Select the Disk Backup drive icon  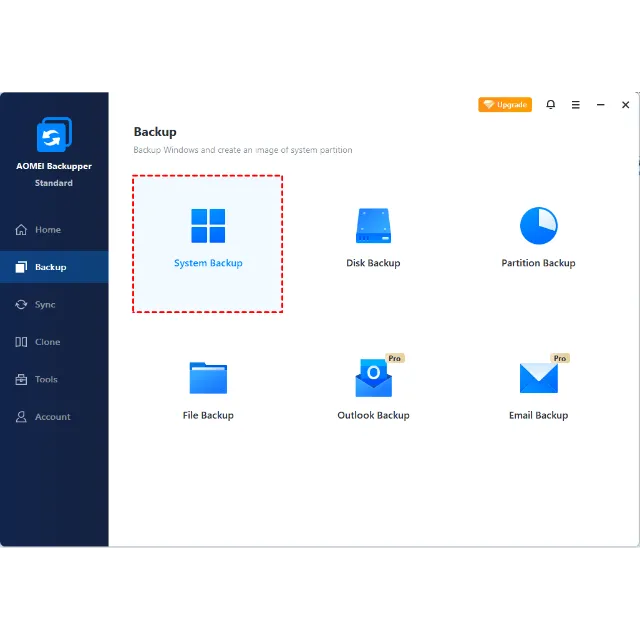pos(373,226)
